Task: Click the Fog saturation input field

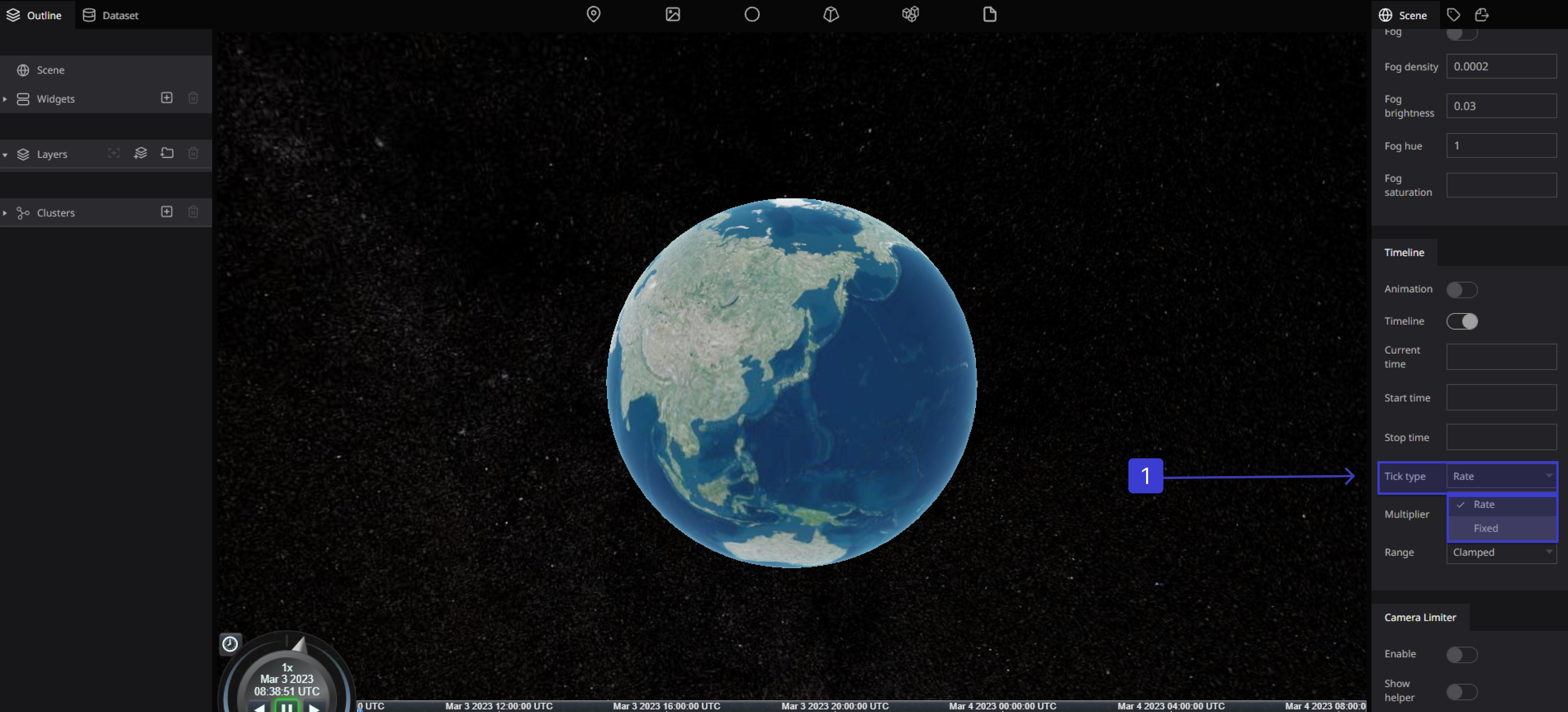Action: tap(1501, 185)
